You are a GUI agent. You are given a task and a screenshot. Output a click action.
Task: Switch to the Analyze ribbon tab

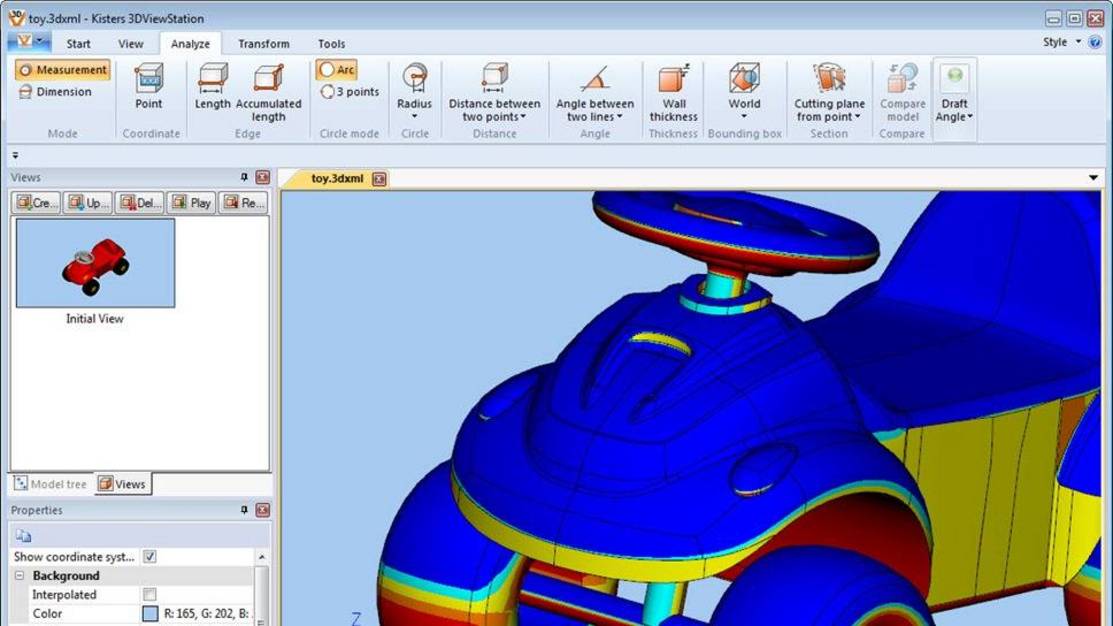tap(190, 44)
